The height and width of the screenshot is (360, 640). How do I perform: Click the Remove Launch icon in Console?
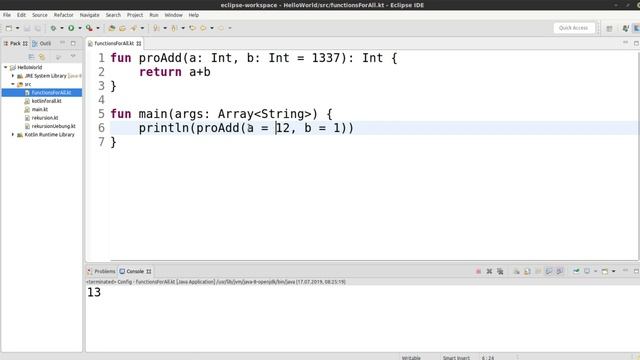pos(489,271)
